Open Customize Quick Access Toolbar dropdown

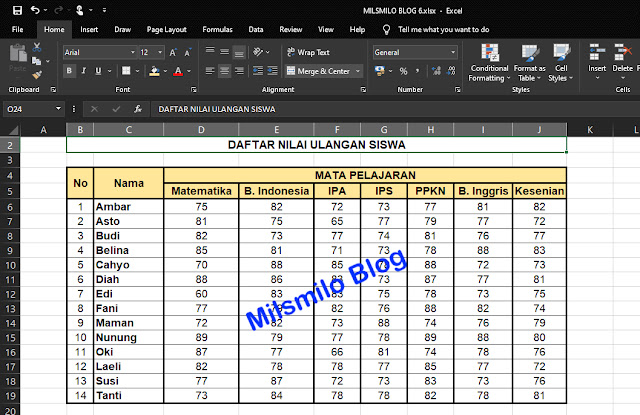point(104,10)
